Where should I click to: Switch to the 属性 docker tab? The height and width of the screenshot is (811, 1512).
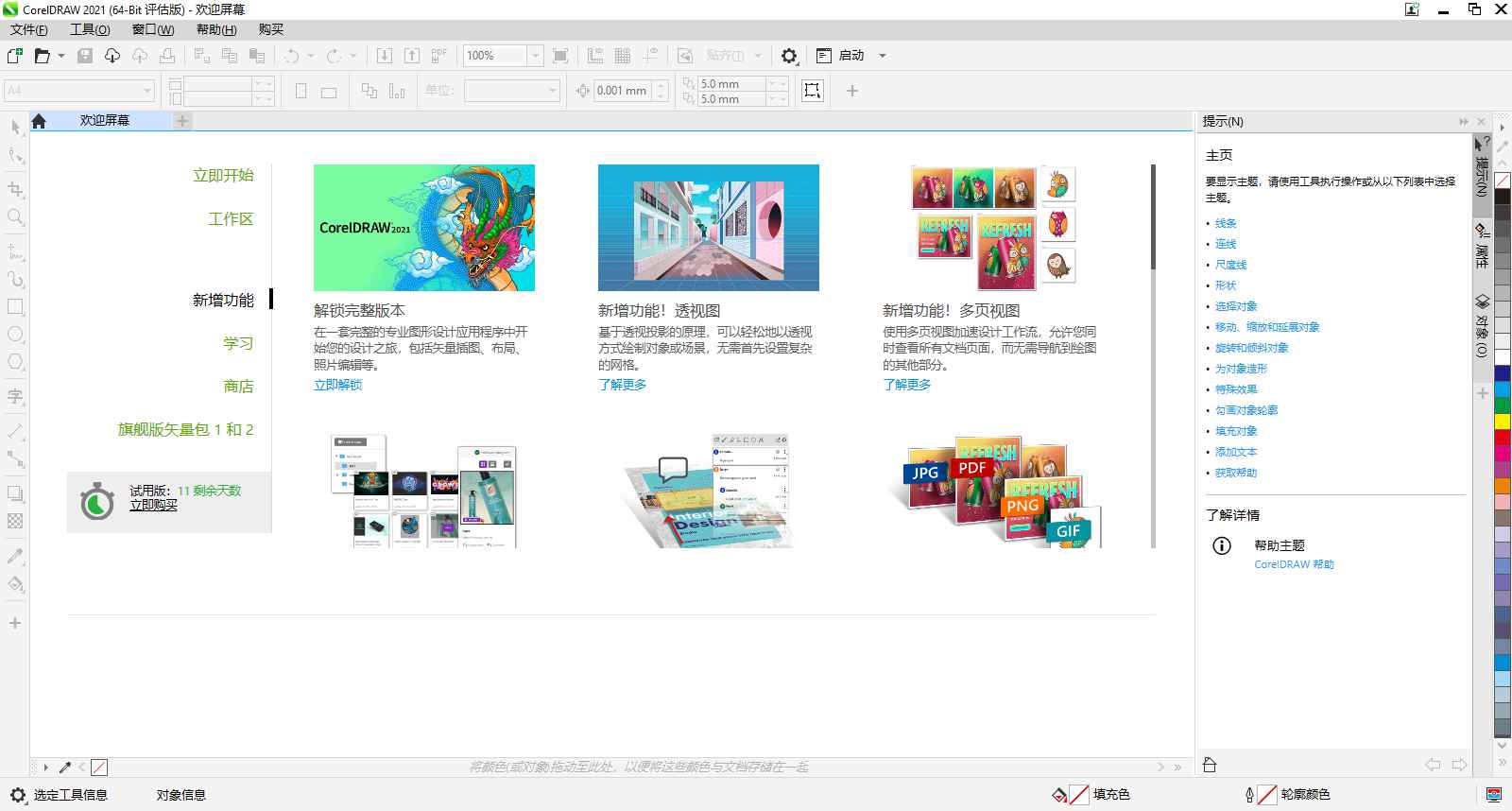point(1482,248)
